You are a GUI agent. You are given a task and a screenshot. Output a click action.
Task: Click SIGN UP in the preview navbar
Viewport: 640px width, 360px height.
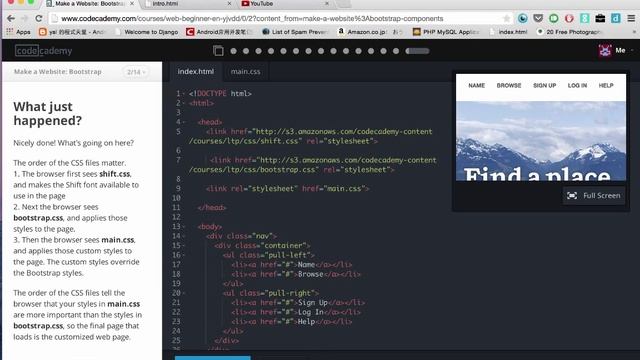544,85
